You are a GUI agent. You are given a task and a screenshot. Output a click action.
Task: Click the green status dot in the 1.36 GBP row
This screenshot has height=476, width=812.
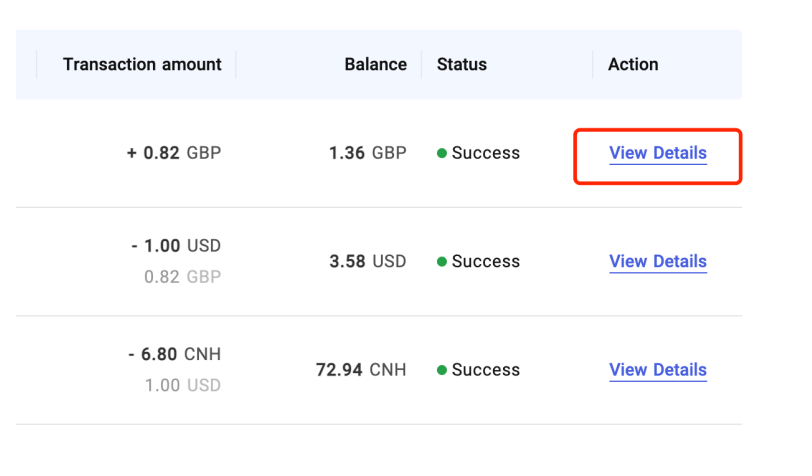tap(441, 154)
